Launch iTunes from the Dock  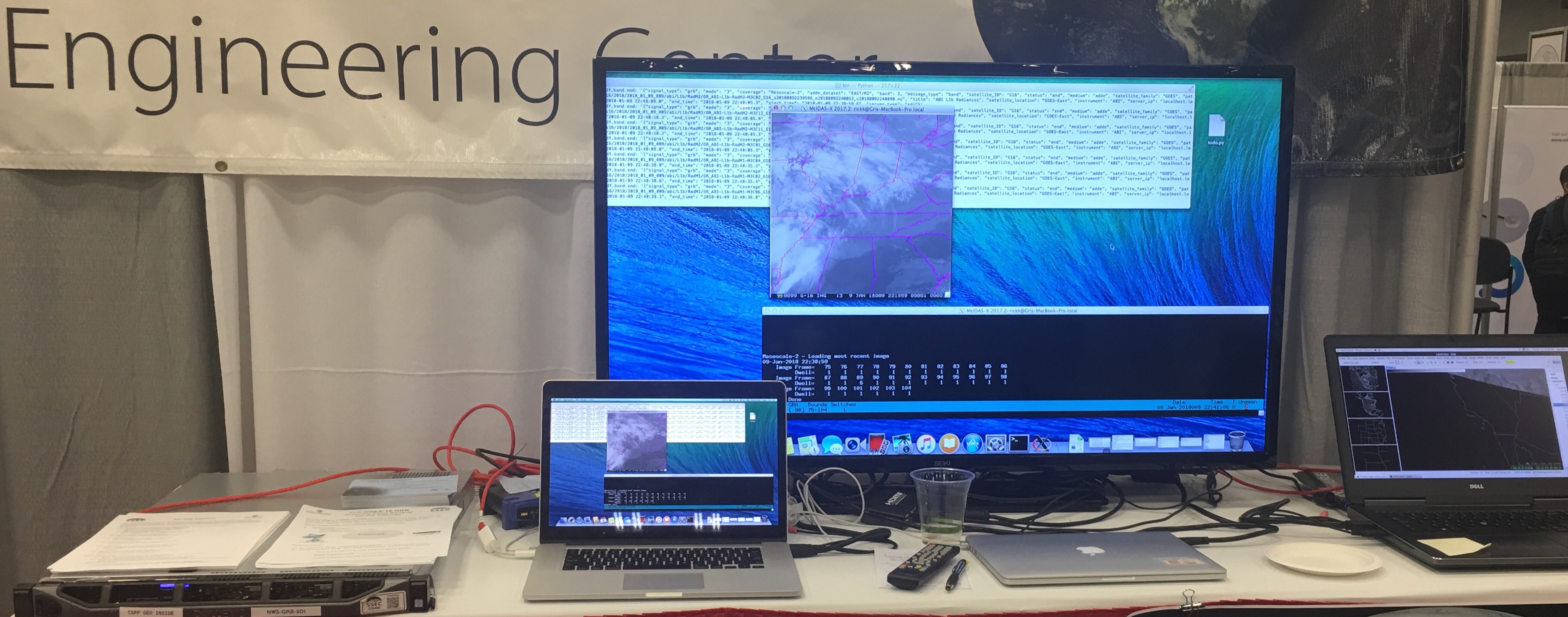(926, 445)
